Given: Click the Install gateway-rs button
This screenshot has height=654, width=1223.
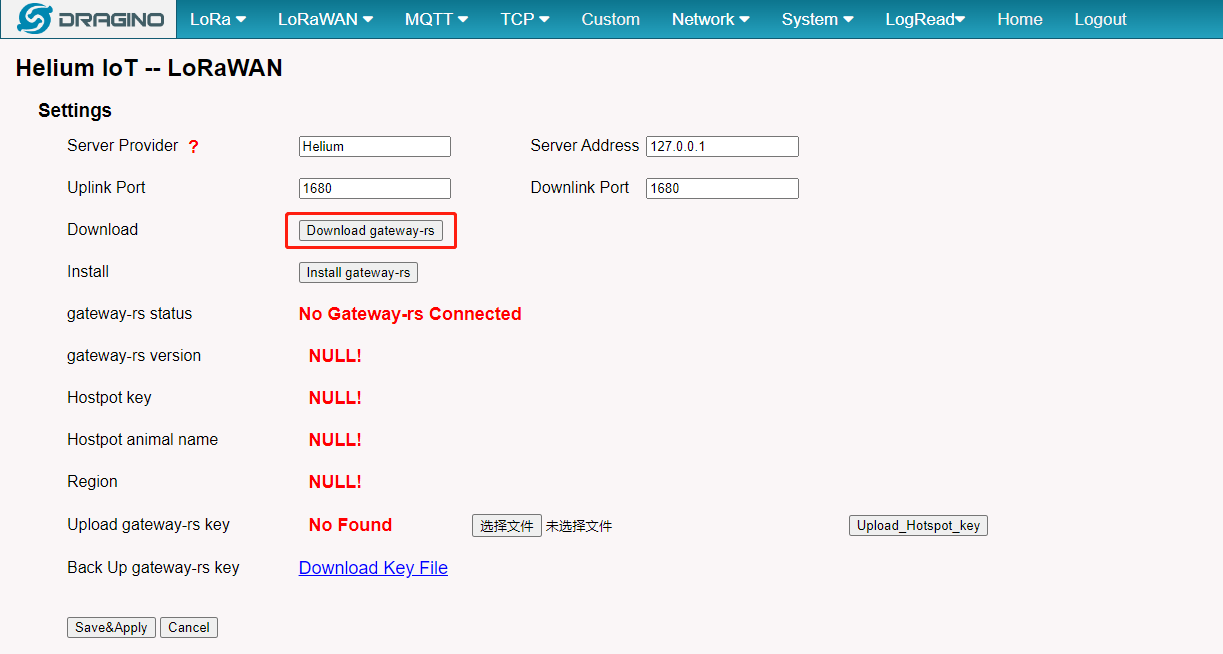Looking at the screenshot, I should point(358,272).
